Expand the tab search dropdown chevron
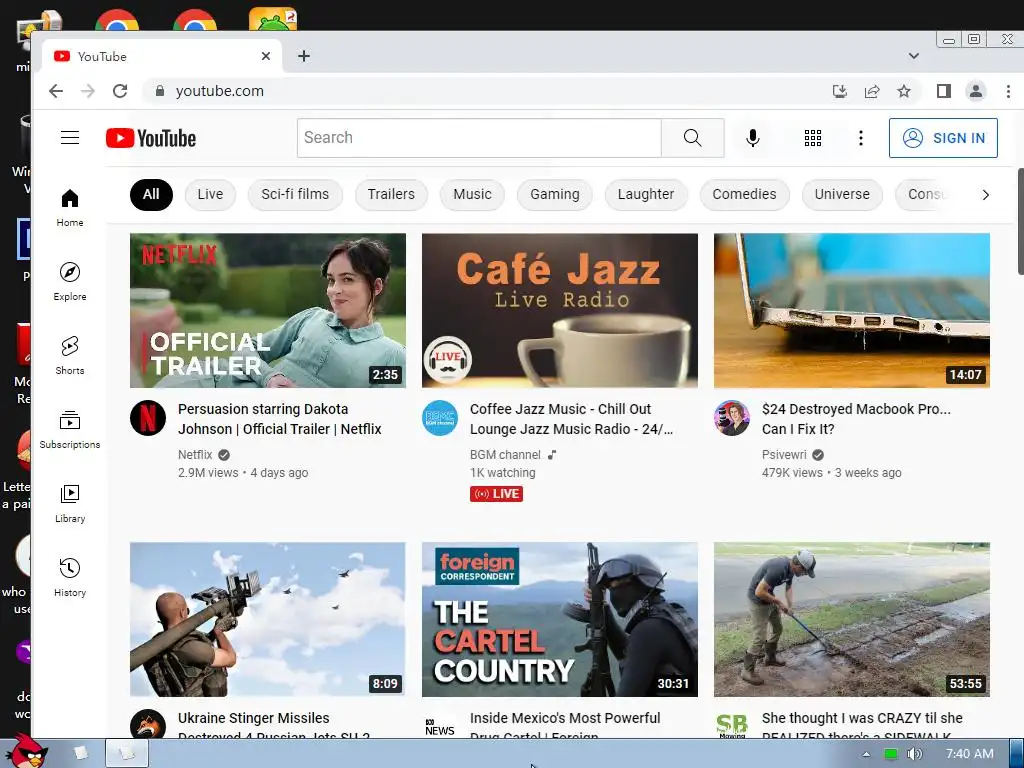Image resolution: width=1024 pixels, height=768 pixels. point(914,56)
